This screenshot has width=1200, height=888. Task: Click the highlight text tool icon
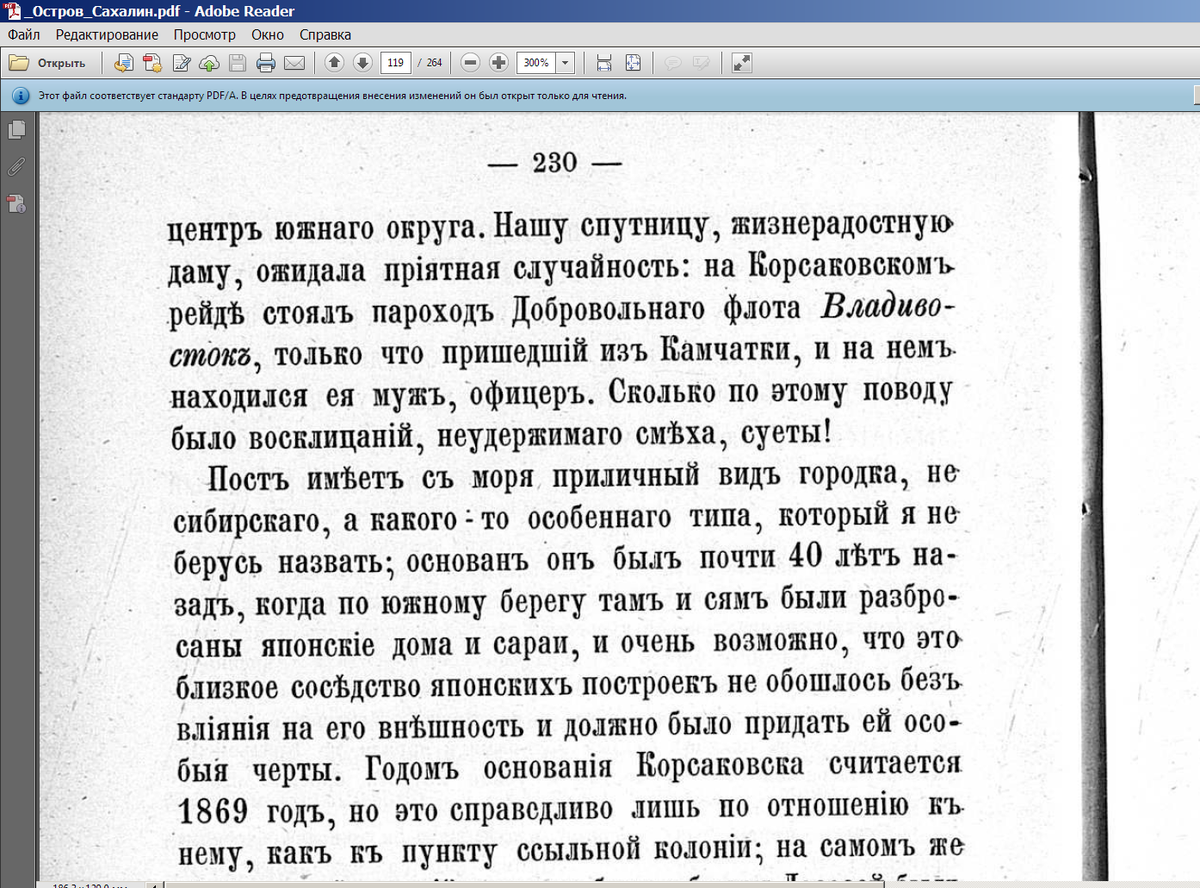[x=701, y=63]
